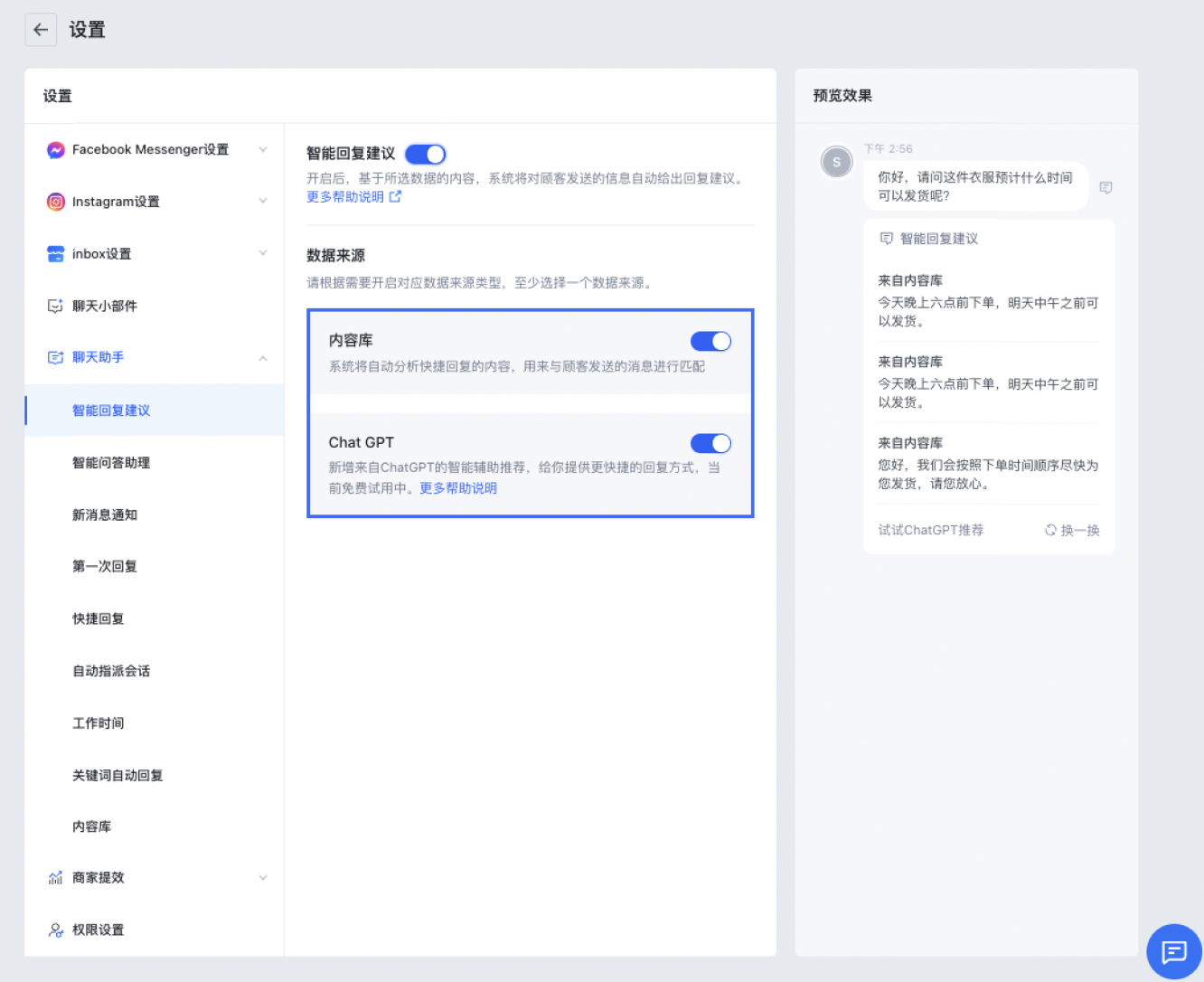Viewport: 1204px width, 982px height.
Task: Click the floating chat bubble button
Action: tap(1173, 951)
